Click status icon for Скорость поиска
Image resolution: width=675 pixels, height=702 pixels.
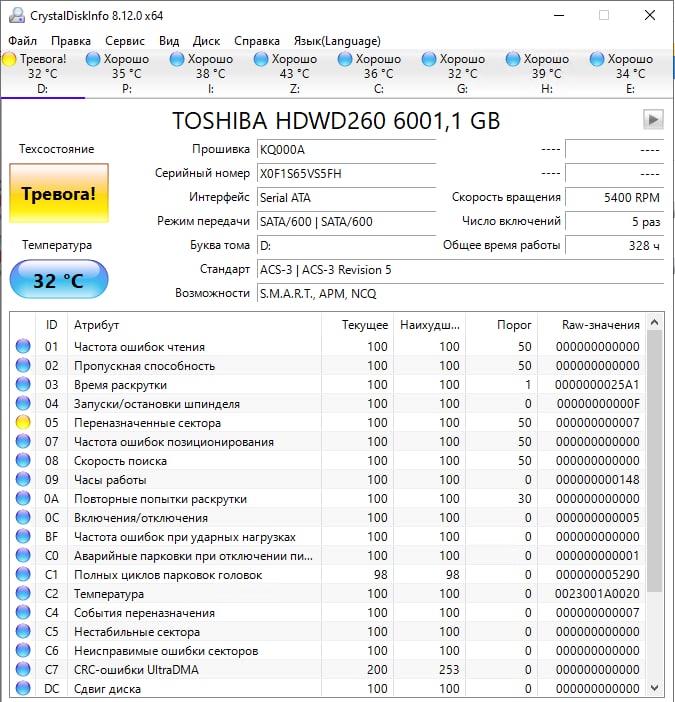23,460
